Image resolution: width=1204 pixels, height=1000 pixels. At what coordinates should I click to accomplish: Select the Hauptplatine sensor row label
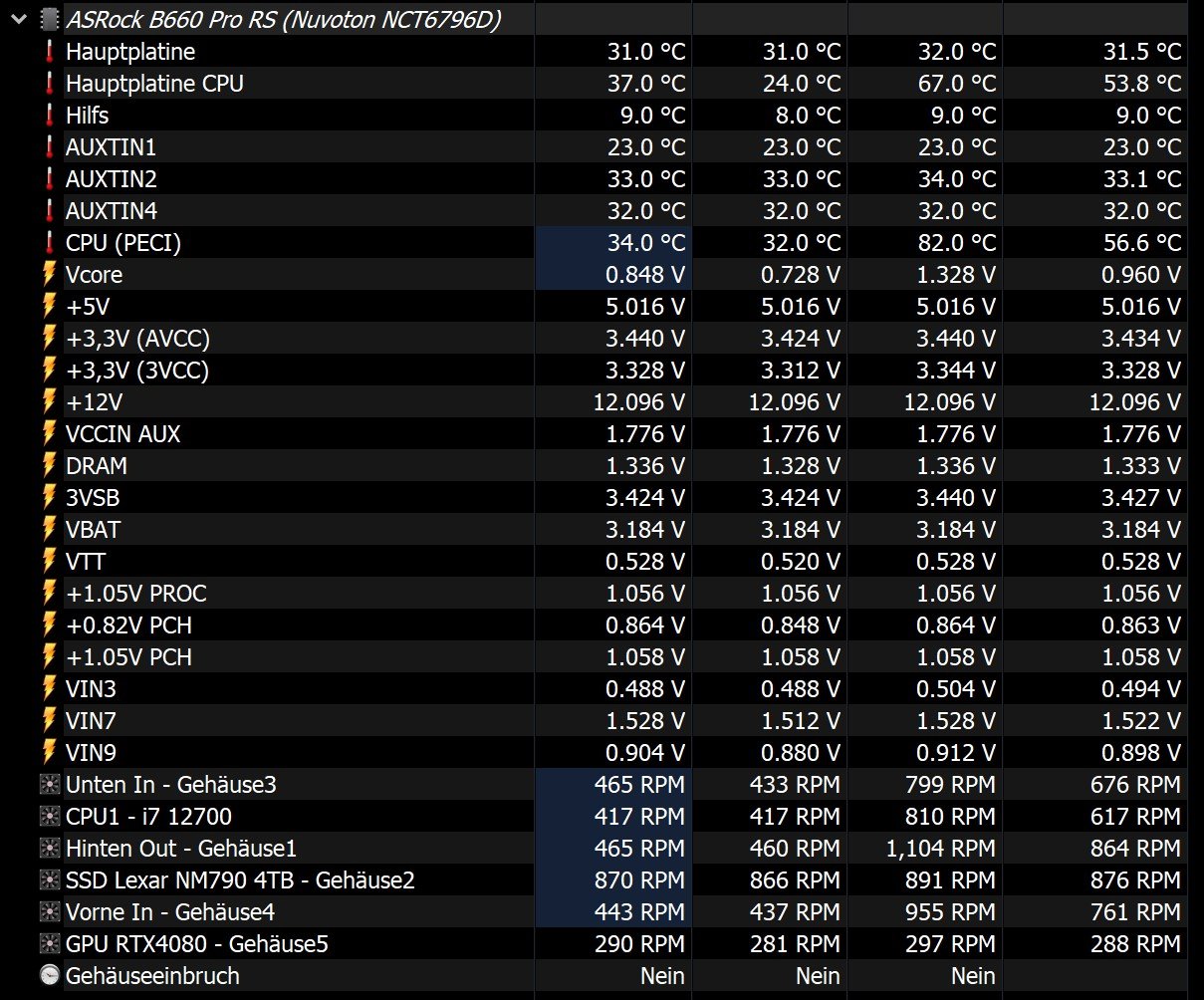130,52
